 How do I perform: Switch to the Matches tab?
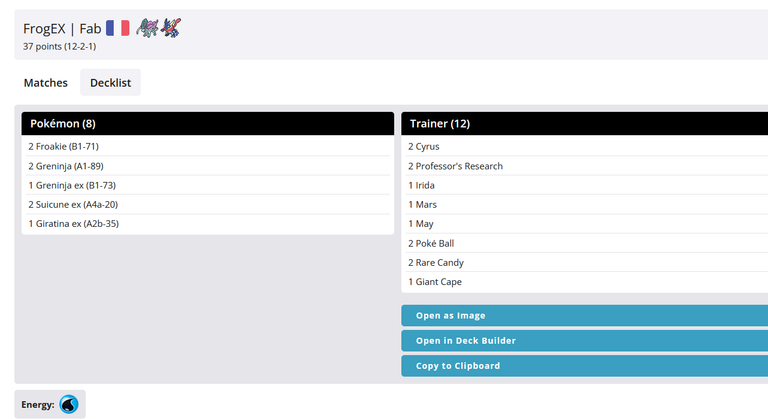point(46,83)
